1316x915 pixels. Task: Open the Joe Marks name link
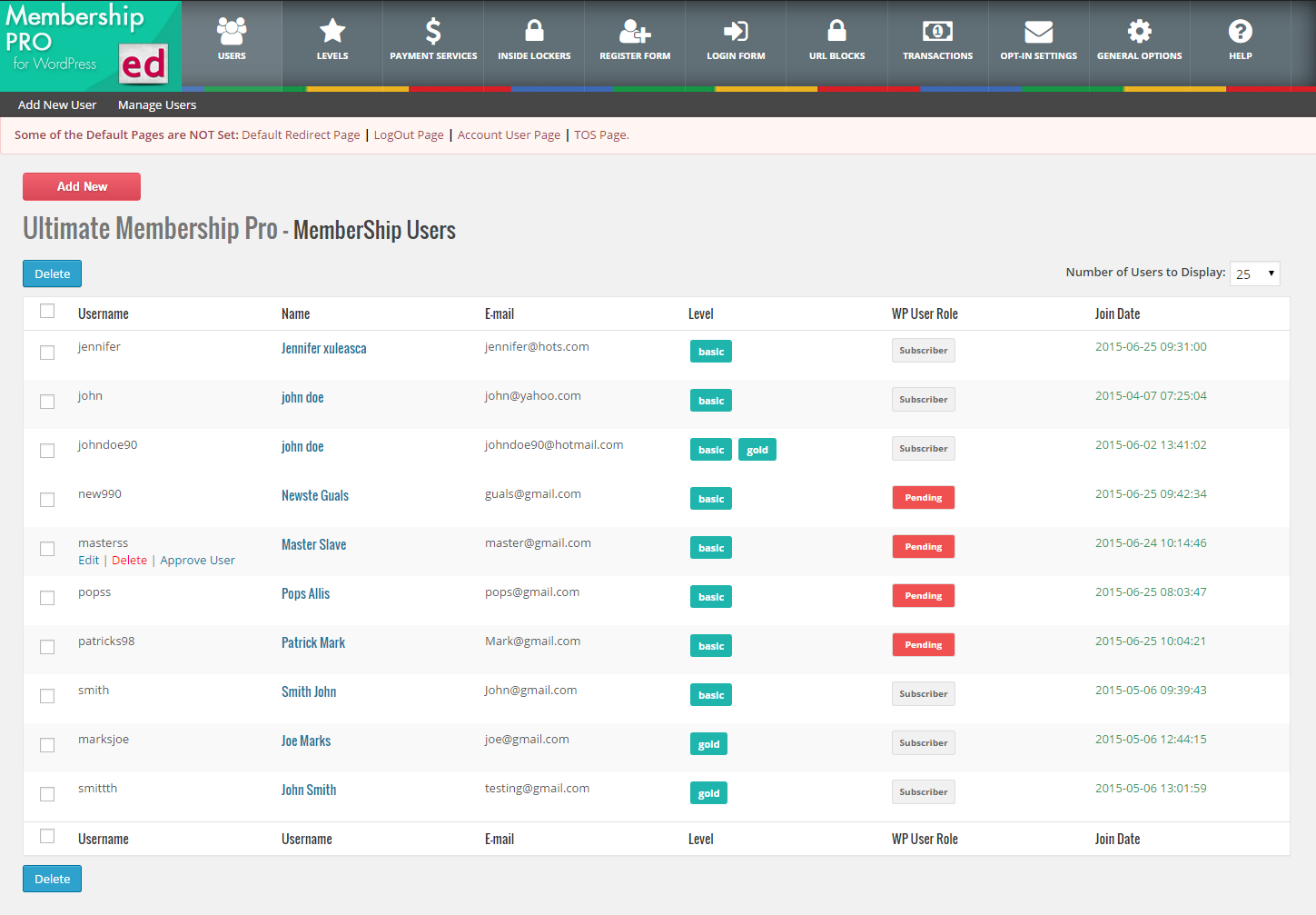click(x=306, y=741)
